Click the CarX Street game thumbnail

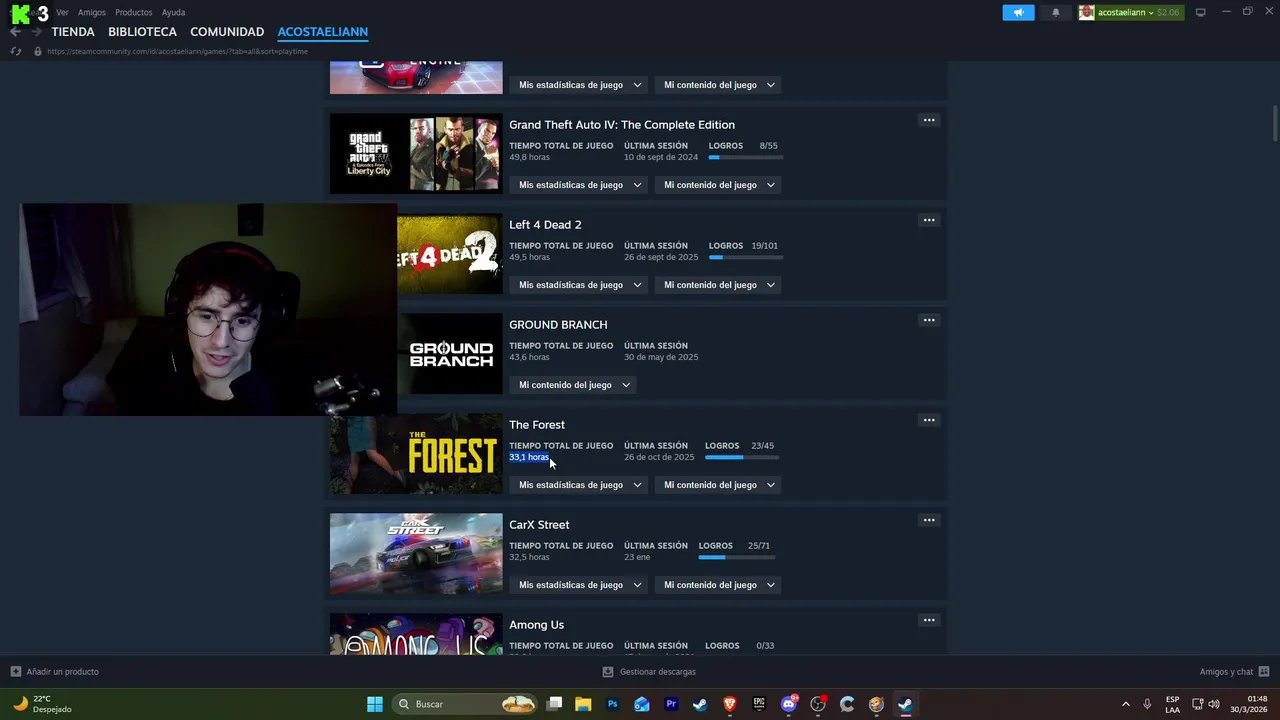pos(416,554)
